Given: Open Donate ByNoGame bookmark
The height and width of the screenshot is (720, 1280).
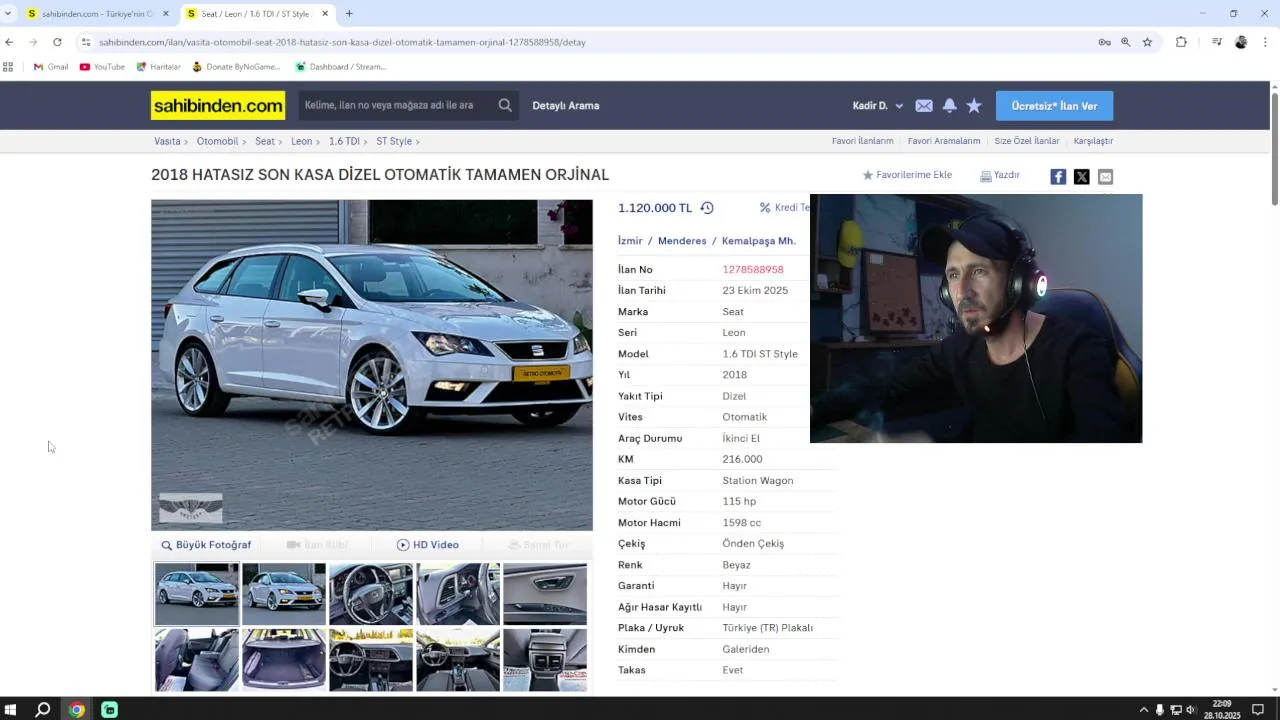Looking at the screenshot, I should point(236,67).
